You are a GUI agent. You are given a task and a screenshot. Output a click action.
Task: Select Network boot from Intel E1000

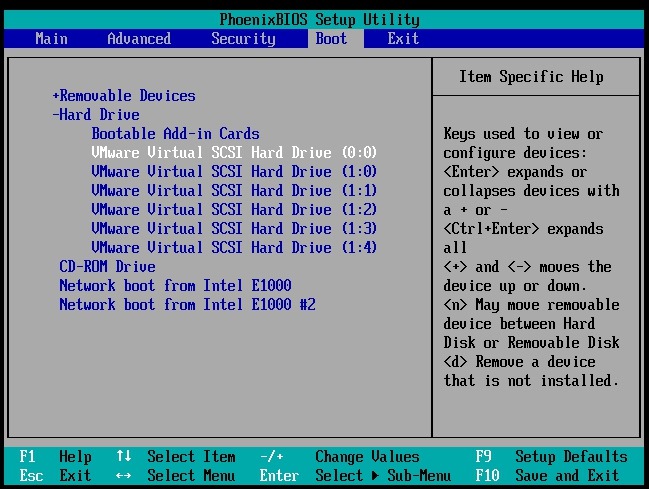coord(175,286)
